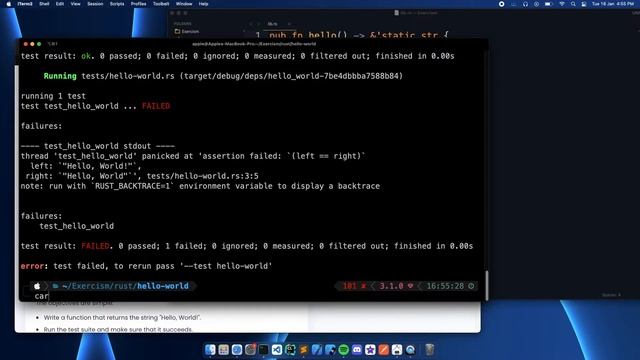Screen dimensions: 640x360
Task: Open the Window menu
Action: point(184,4)
